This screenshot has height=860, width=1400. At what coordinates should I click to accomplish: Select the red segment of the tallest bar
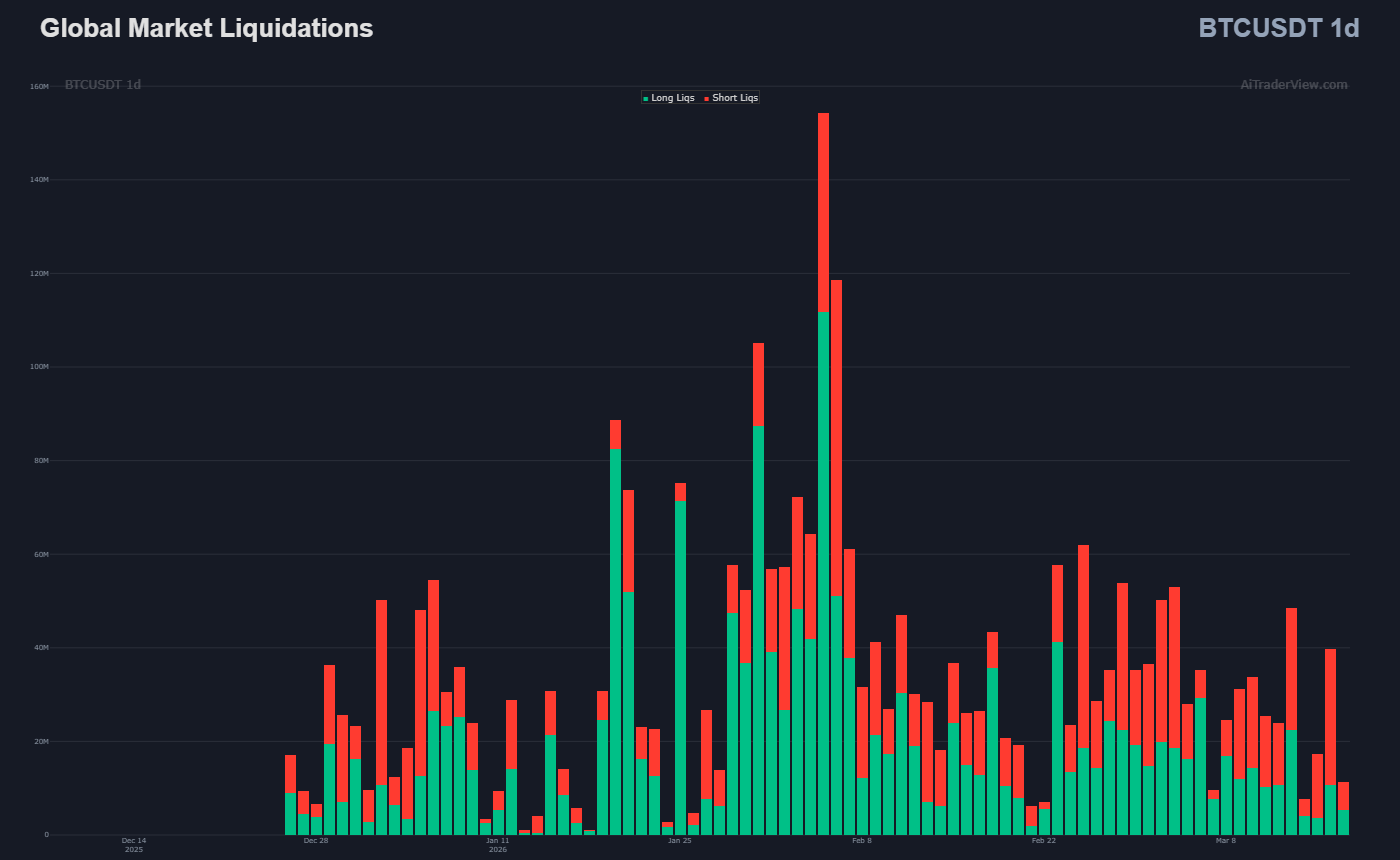823,210
